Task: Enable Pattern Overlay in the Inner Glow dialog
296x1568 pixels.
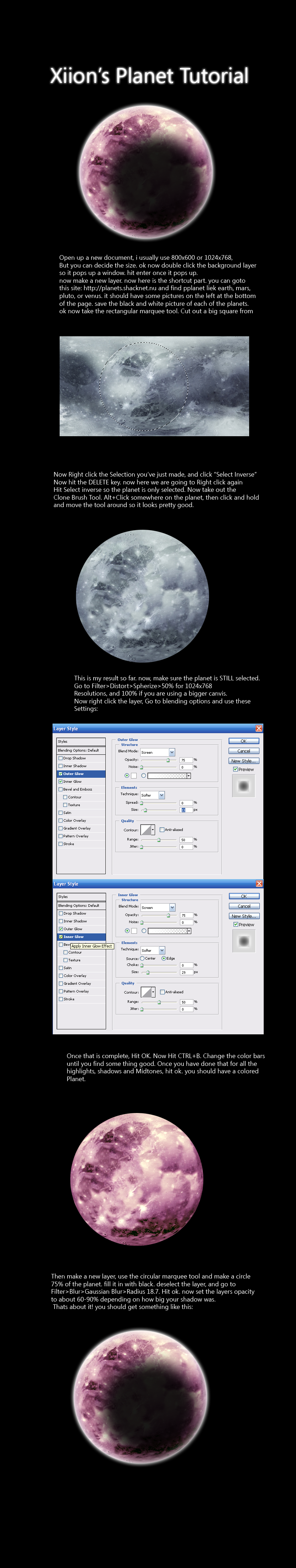Action: coord(61,991)
